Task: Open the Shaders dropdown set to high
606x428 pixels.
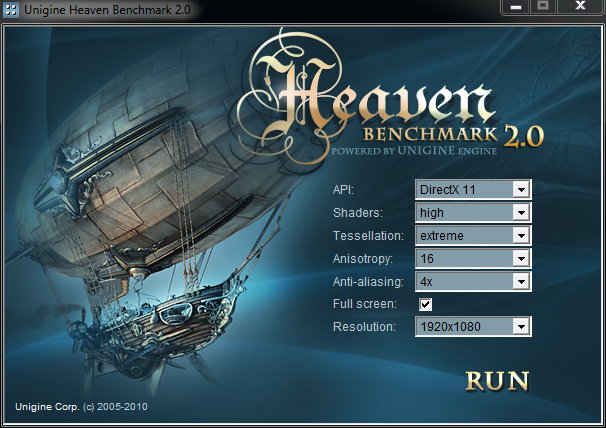Action: (x=473, y=212)
